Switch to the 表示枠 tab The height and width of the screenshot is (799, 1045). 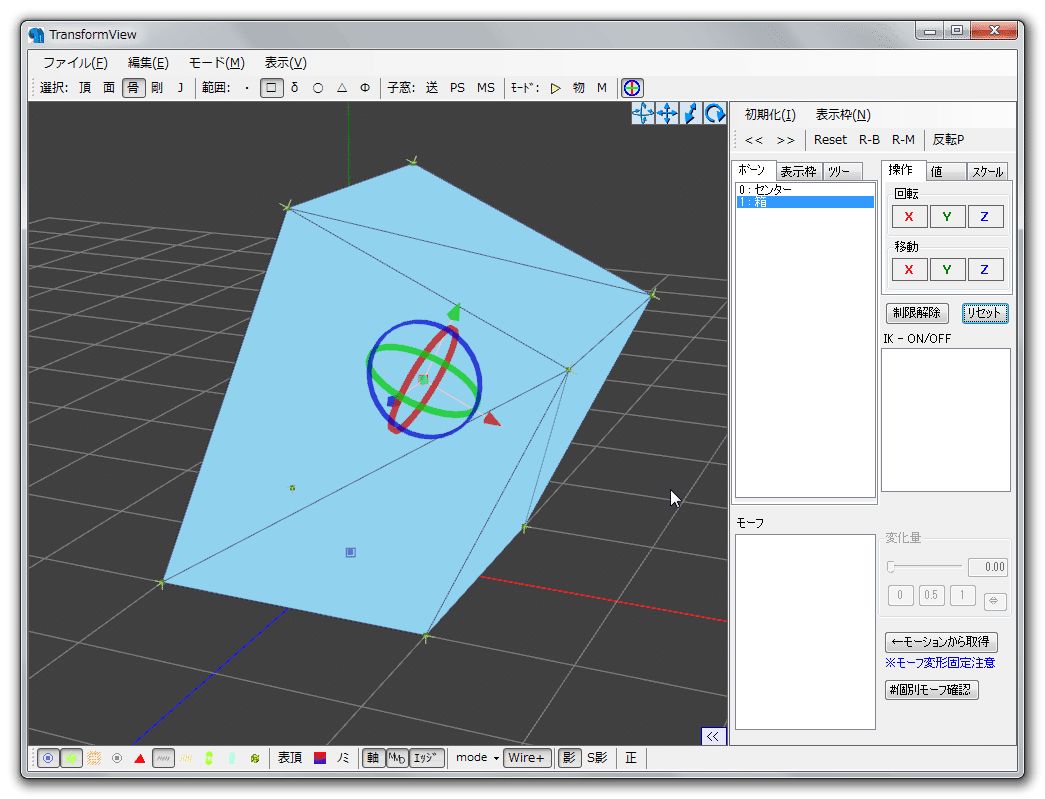point(798,172)
